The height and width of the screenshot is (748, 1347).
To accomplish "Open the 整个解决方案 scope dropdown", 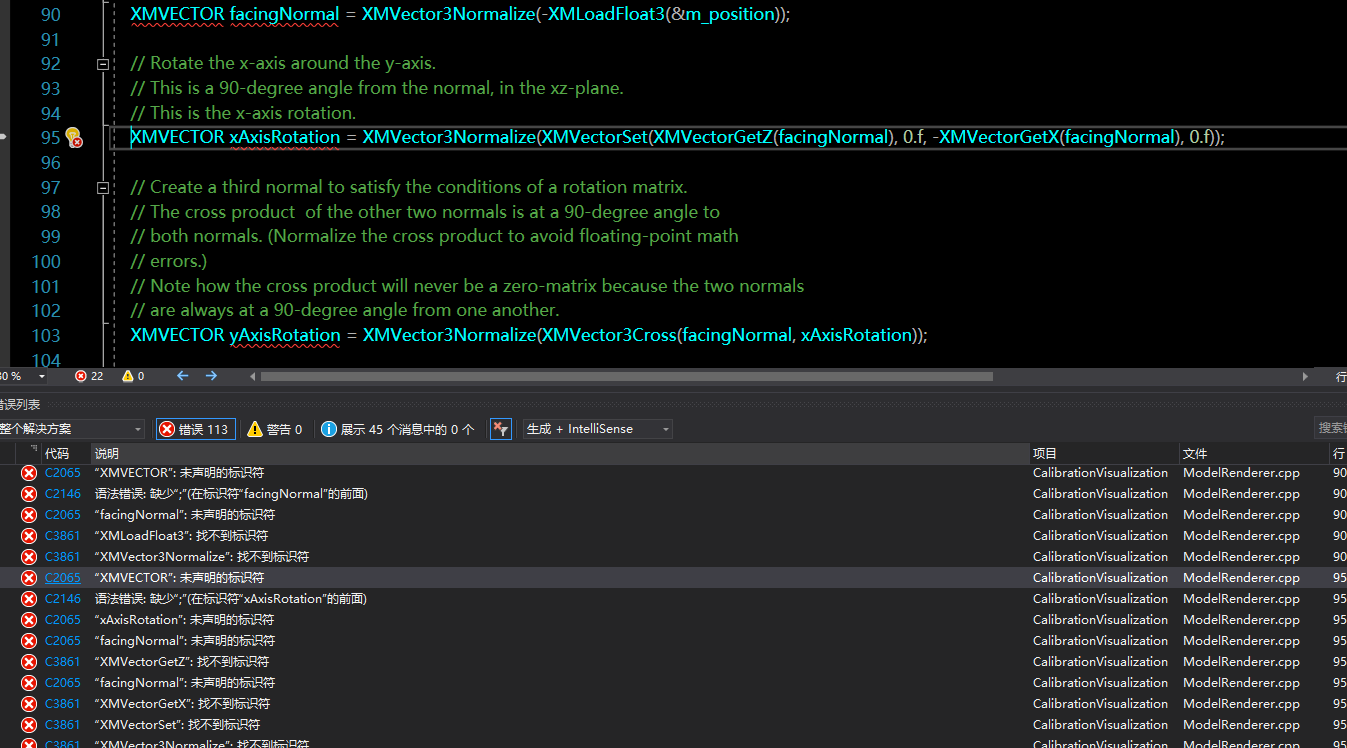I will (x=70, y=428).
